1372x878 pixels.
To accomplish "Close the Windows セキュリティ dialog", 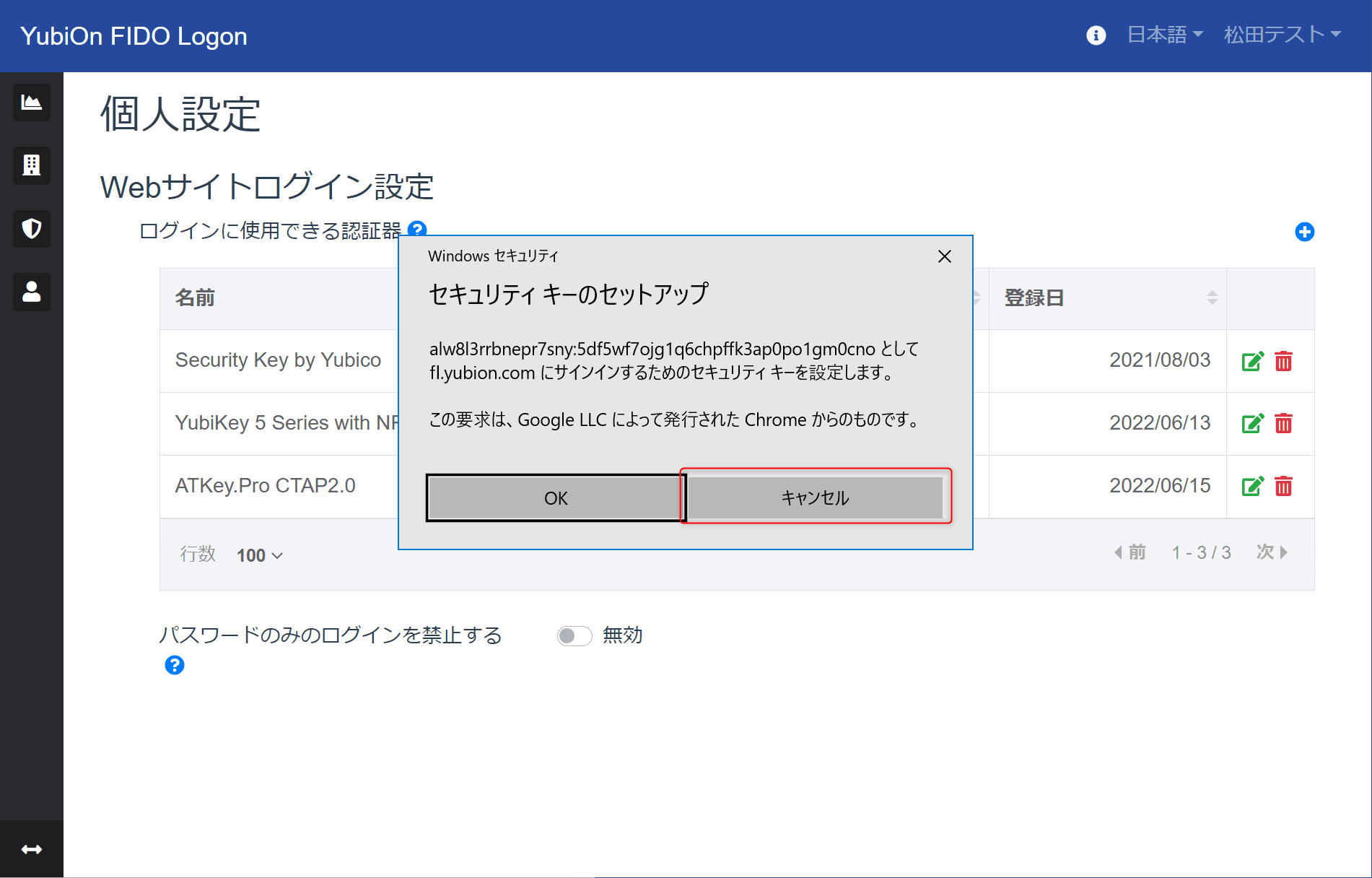I will [x=944, y=256].
